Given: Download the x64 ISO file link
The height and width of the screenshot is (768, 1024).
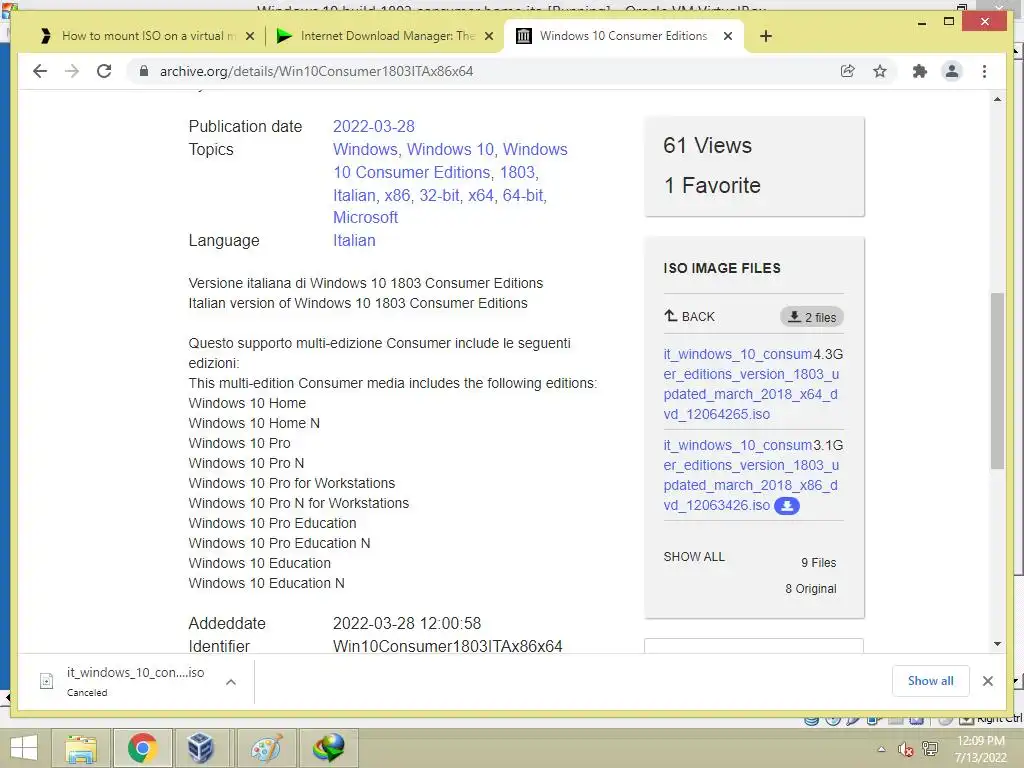Looking at the screenshot, I should click(751, 384).
